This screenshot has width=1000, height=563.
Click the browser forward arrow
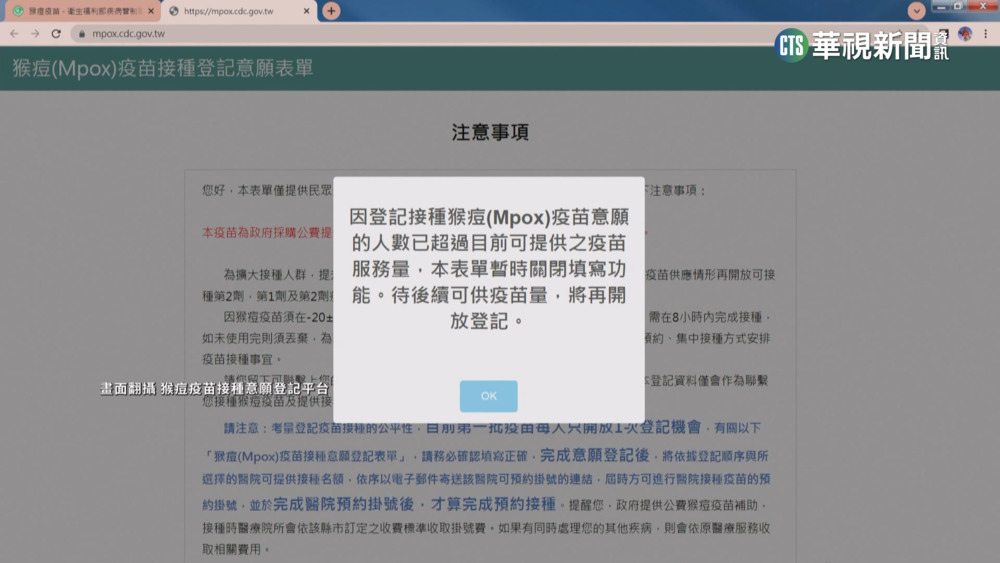click(35, 33)
